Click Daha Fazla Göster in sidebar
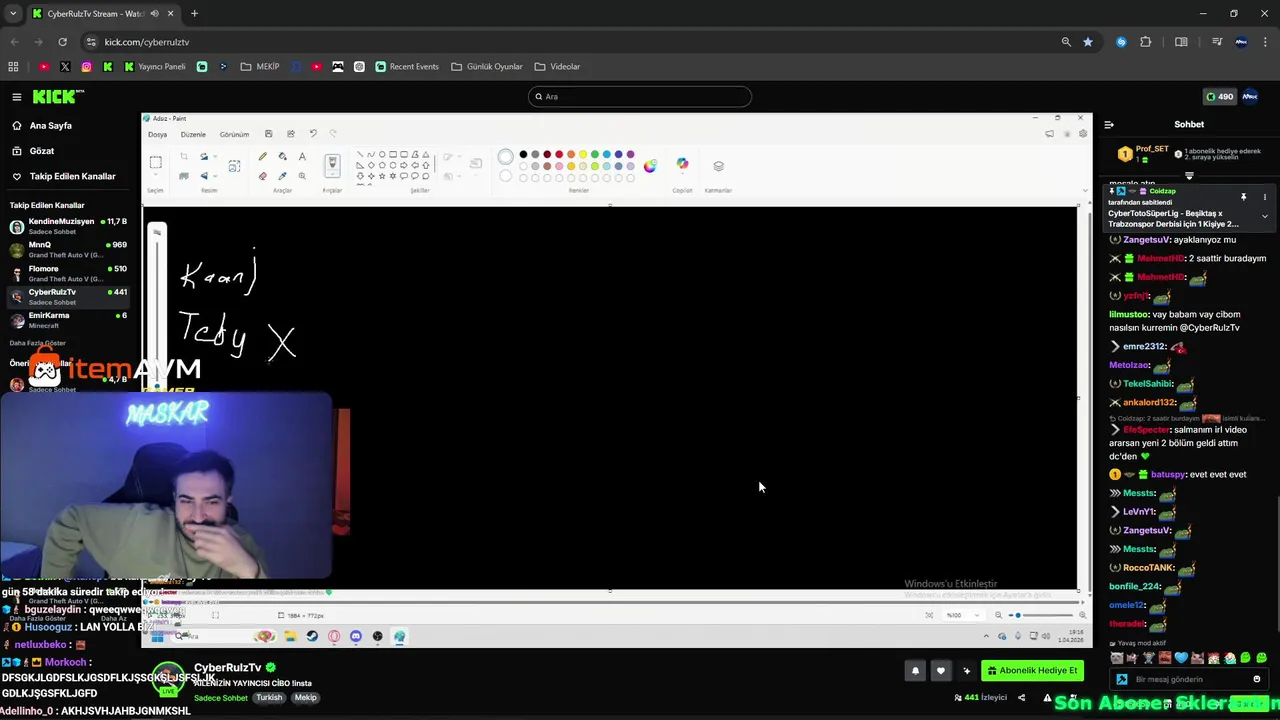The height and width of the screenshot is (720, 1280). click(38, 343)
